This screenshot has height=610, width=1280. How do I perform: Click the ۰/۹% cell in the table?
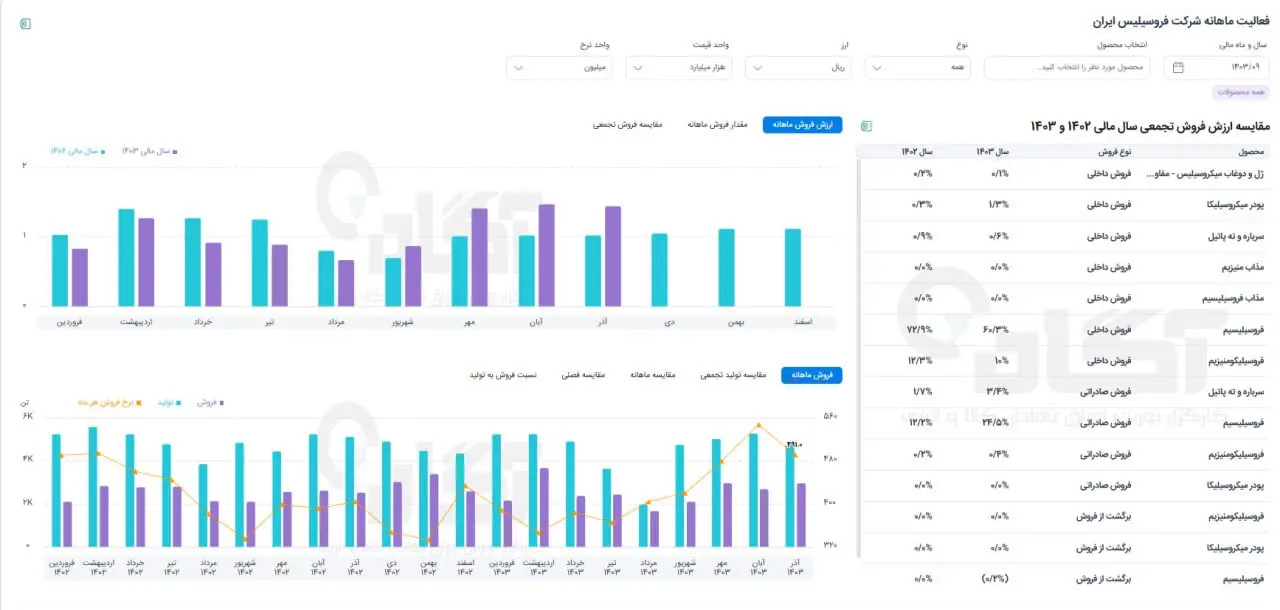pyautogui.click(x=923, y=236)
